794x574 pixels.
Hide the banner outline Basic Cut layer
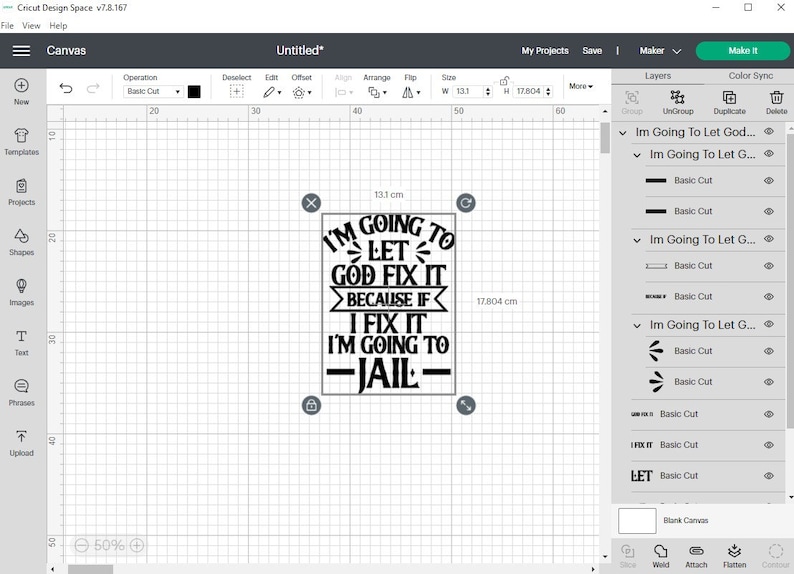769,266
